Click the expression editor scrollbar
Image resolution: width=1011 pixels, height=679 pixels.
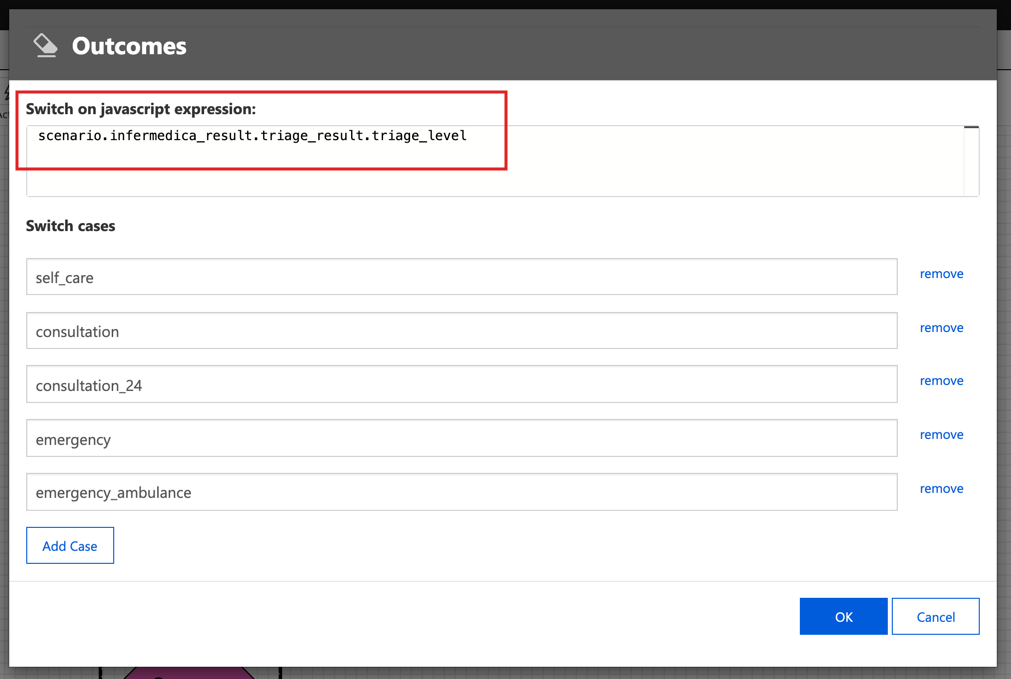[971, 161]
